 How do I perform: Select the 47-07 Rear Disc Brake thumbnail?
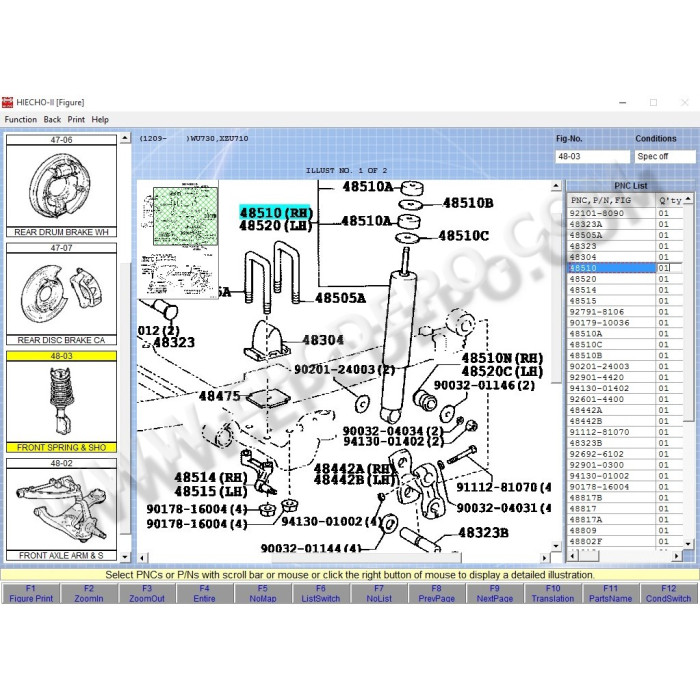pyautogui.click(x=61, y=294)
